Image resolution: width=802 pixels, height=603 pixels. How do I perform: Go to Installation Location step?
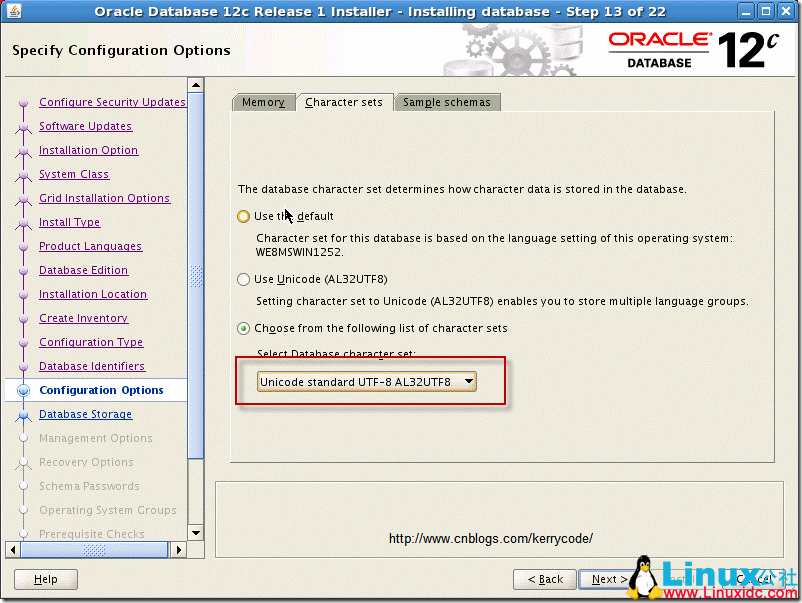pos(93,294)
